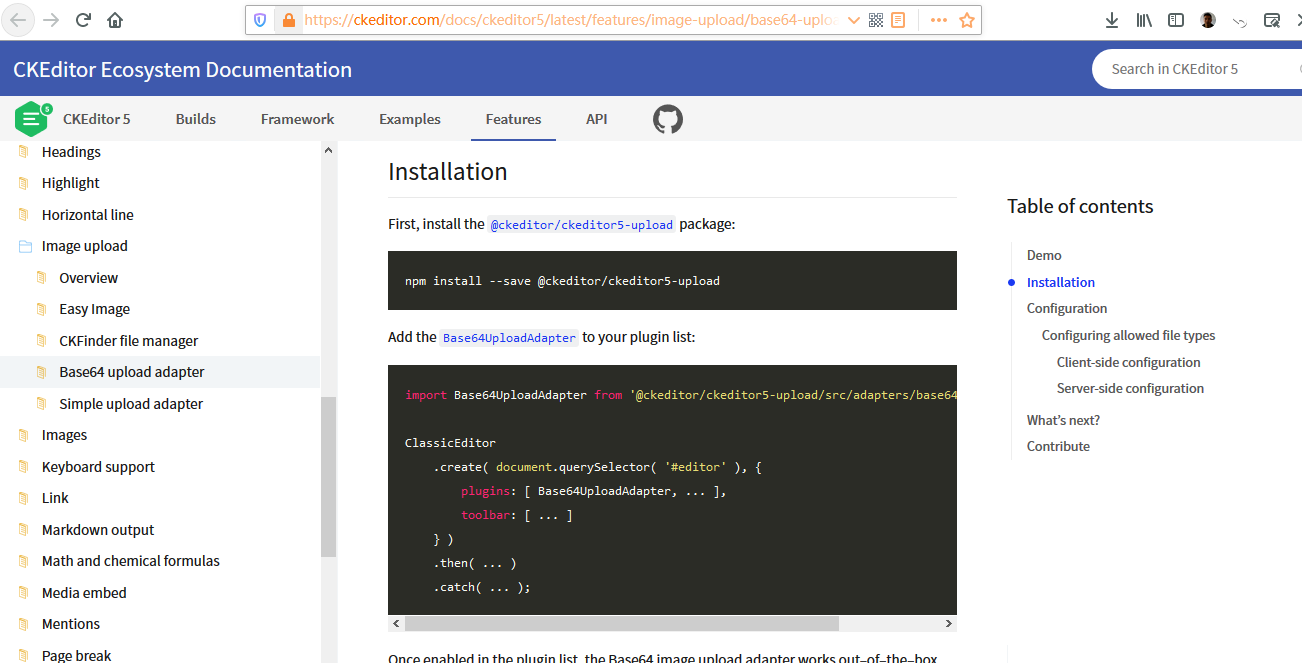1302x663 pixels.
Task: Jump to Contribute in table of contents
Action: coord(1058,447)
